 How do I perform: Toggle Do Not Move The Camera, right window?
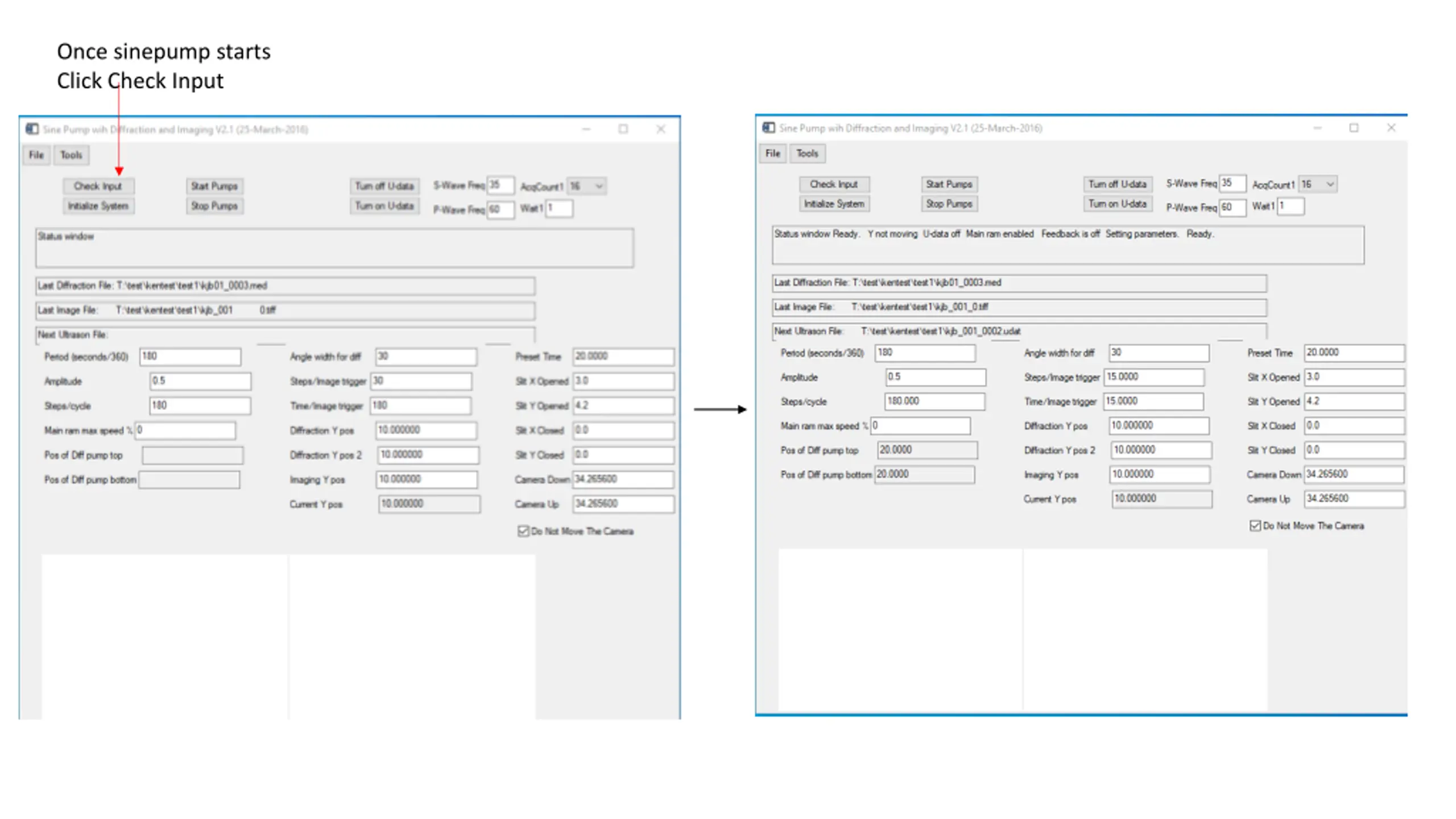coord(1255,526)
